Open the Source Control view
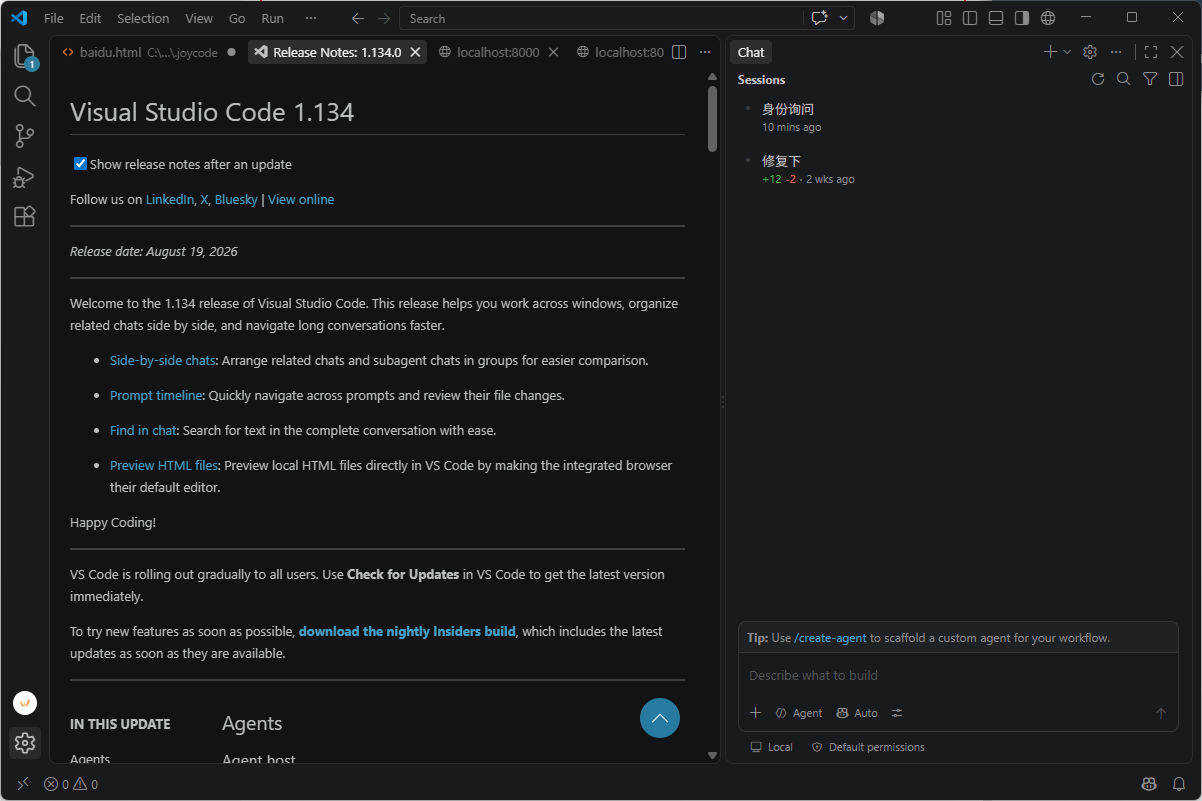 click(25, 136)
